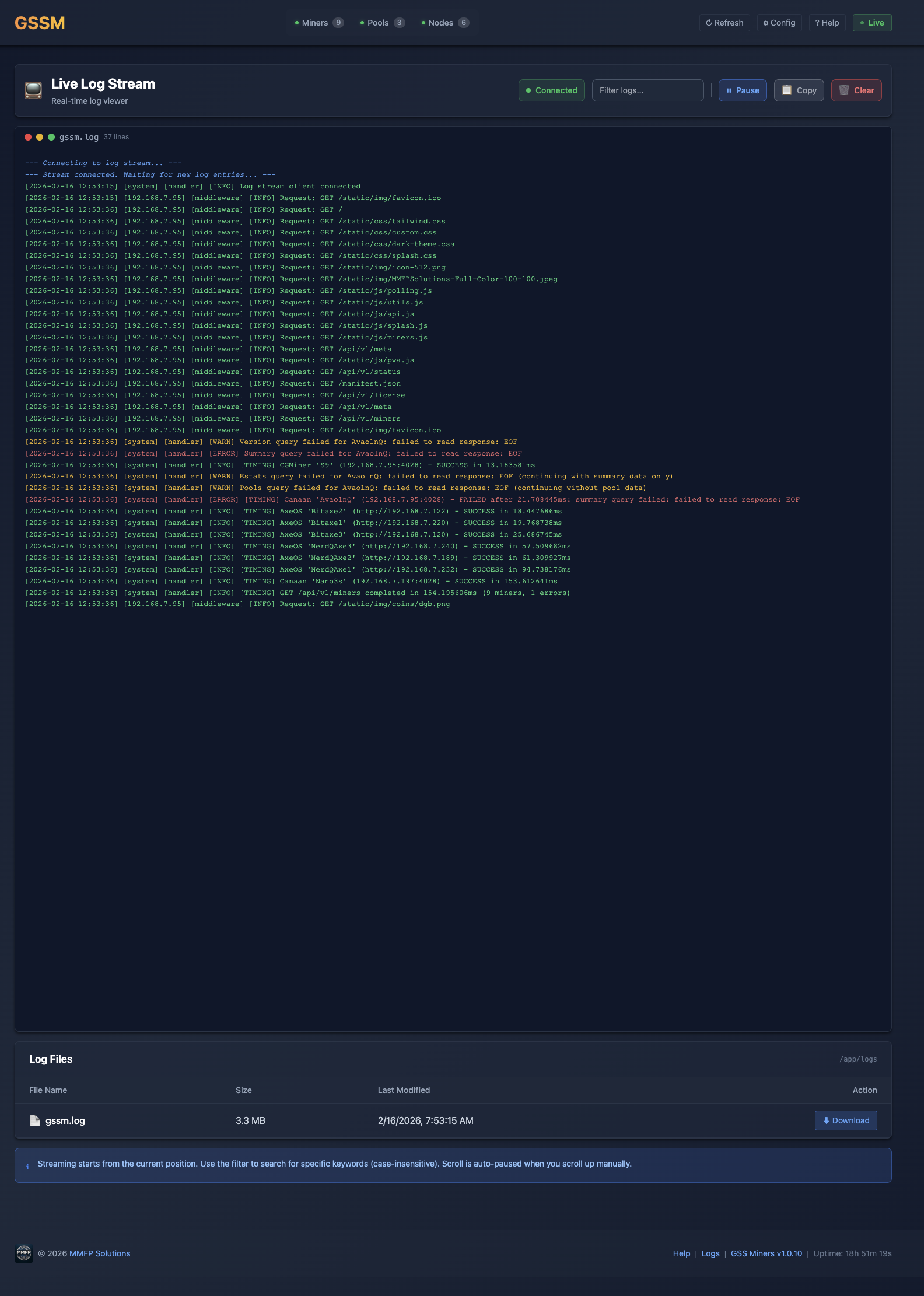
Task: Focus the Filter logs input
Action: click(x=647, y=90)
